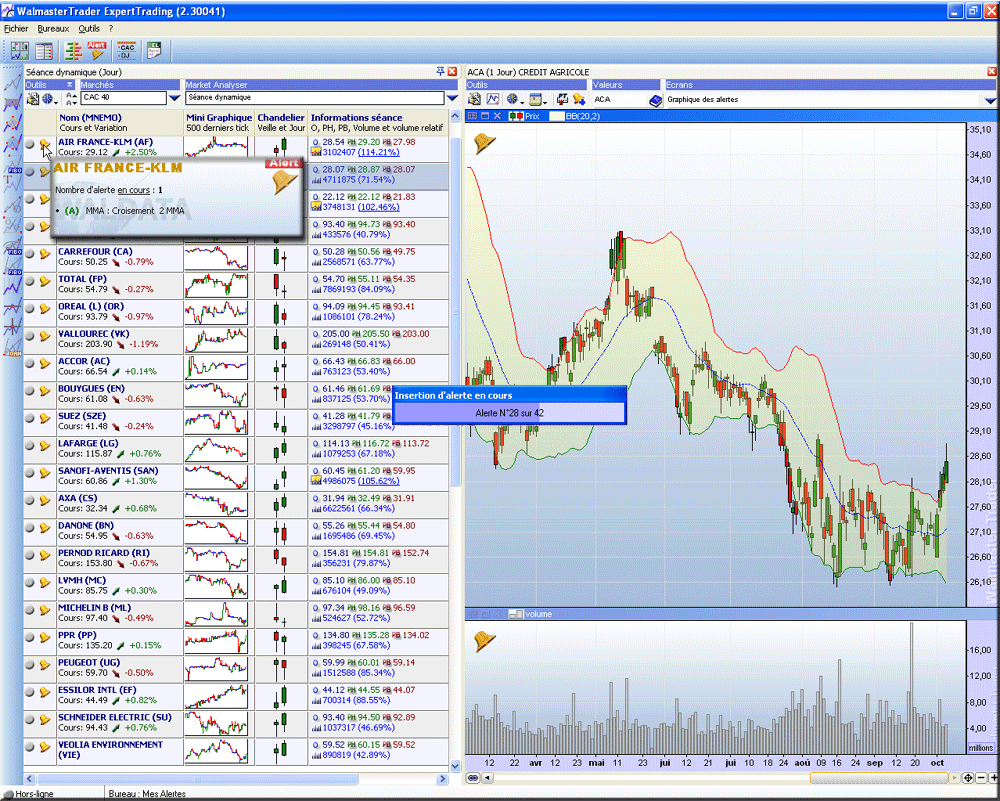Open the VEOLIA ENVIRONNEMENT stock link

(110, 750)
